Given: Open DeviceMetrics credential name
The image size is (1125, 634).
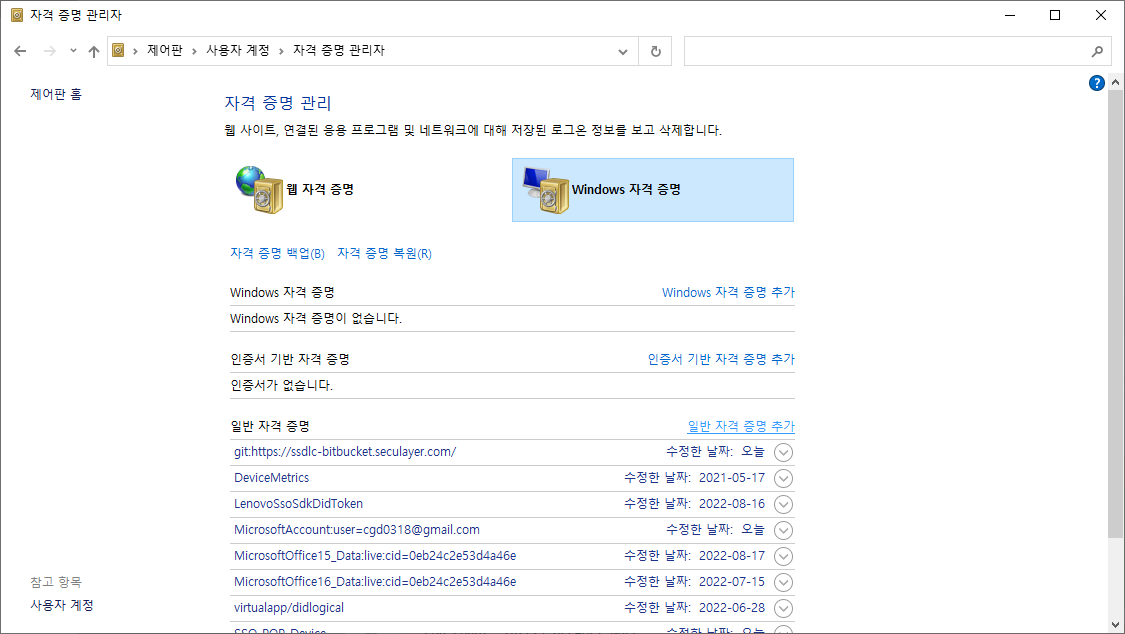Looking at the screenshot, I should point(271,478).
